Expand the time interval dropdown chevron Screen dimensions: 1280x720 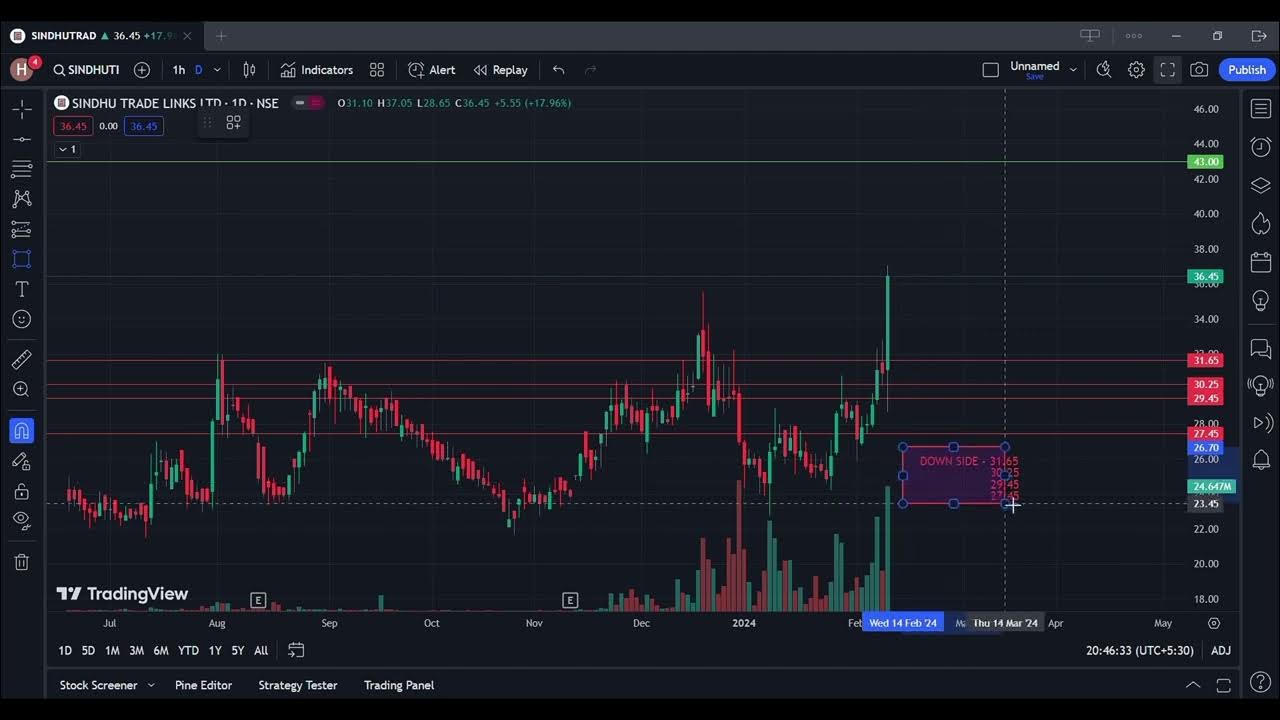pos(217,70)
